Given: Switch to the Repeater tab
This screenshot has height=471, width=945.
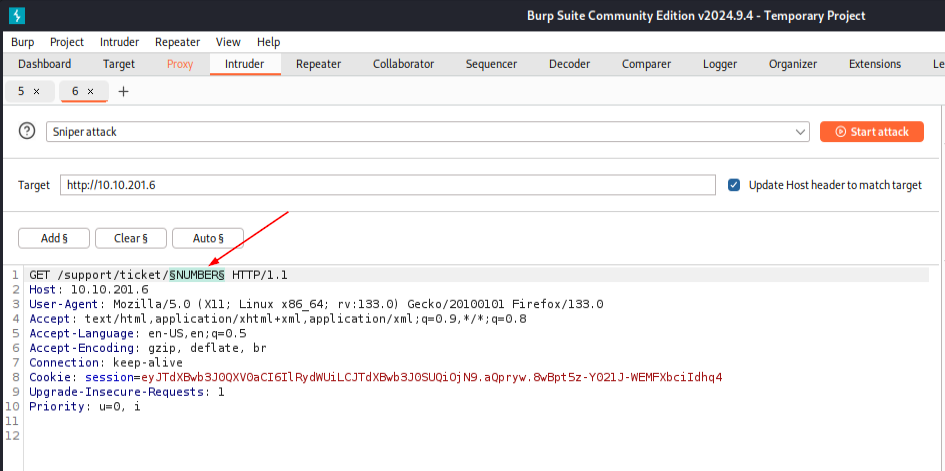Looking at the screenshot, I should point(318,64).
